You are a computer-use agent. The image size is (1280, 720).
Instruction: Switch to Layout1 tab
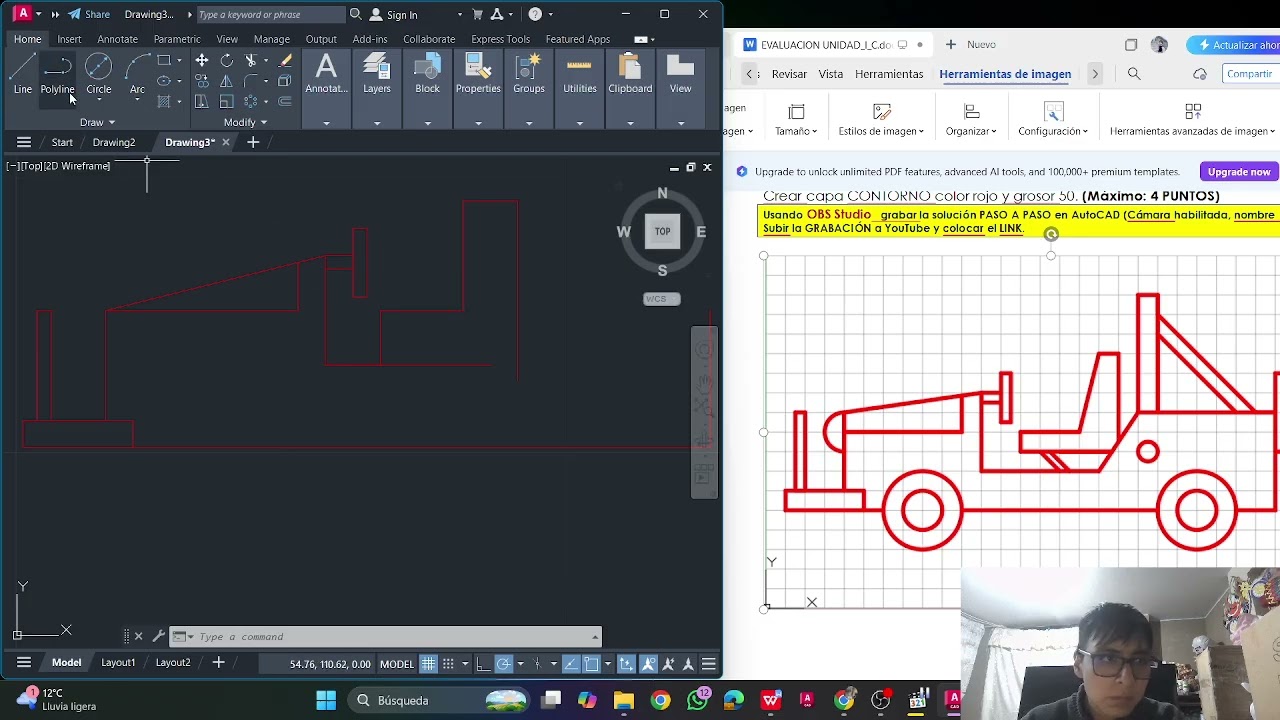[118, 662]
